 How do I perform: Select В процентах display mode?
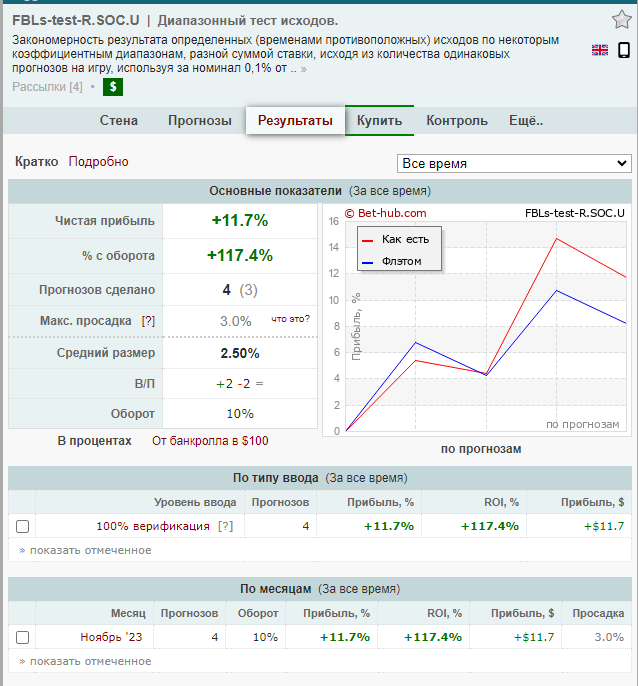95,441
